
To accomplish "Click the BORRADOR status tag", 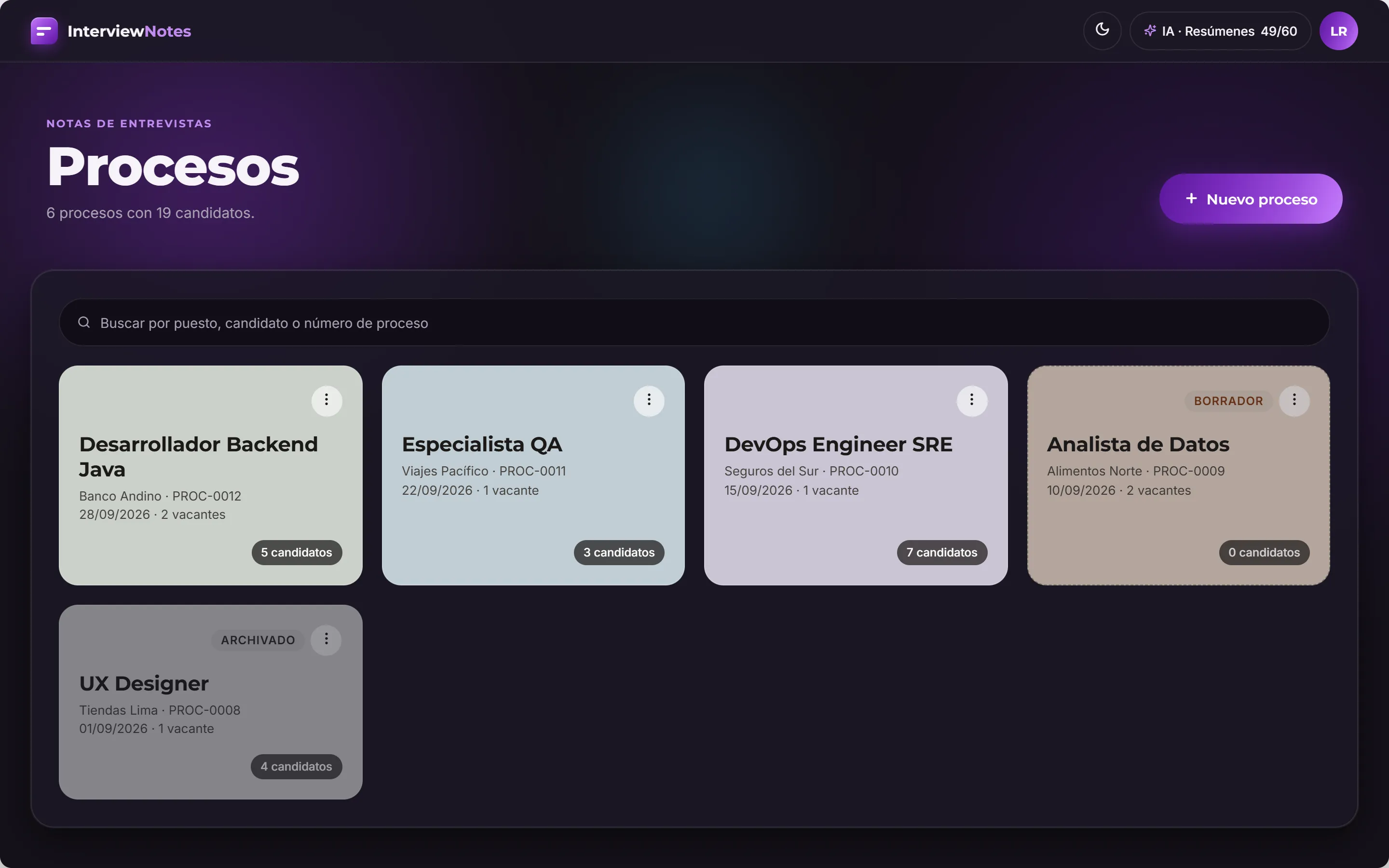I will [x=1229, y=401].
